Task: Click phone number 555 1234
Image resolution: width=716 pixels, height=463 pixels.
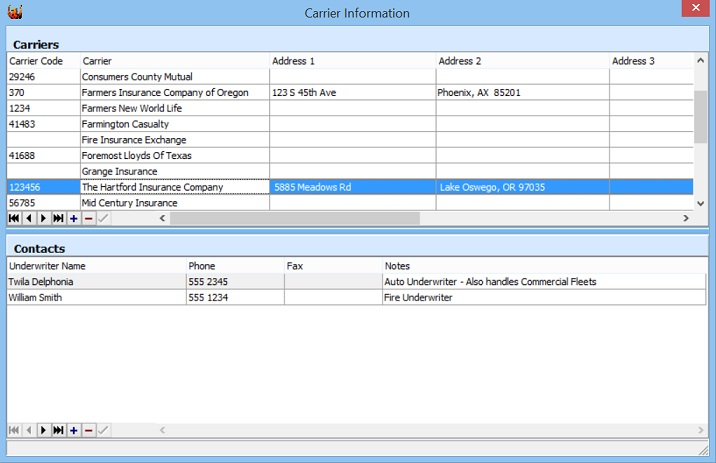Action: pos(235,297)
